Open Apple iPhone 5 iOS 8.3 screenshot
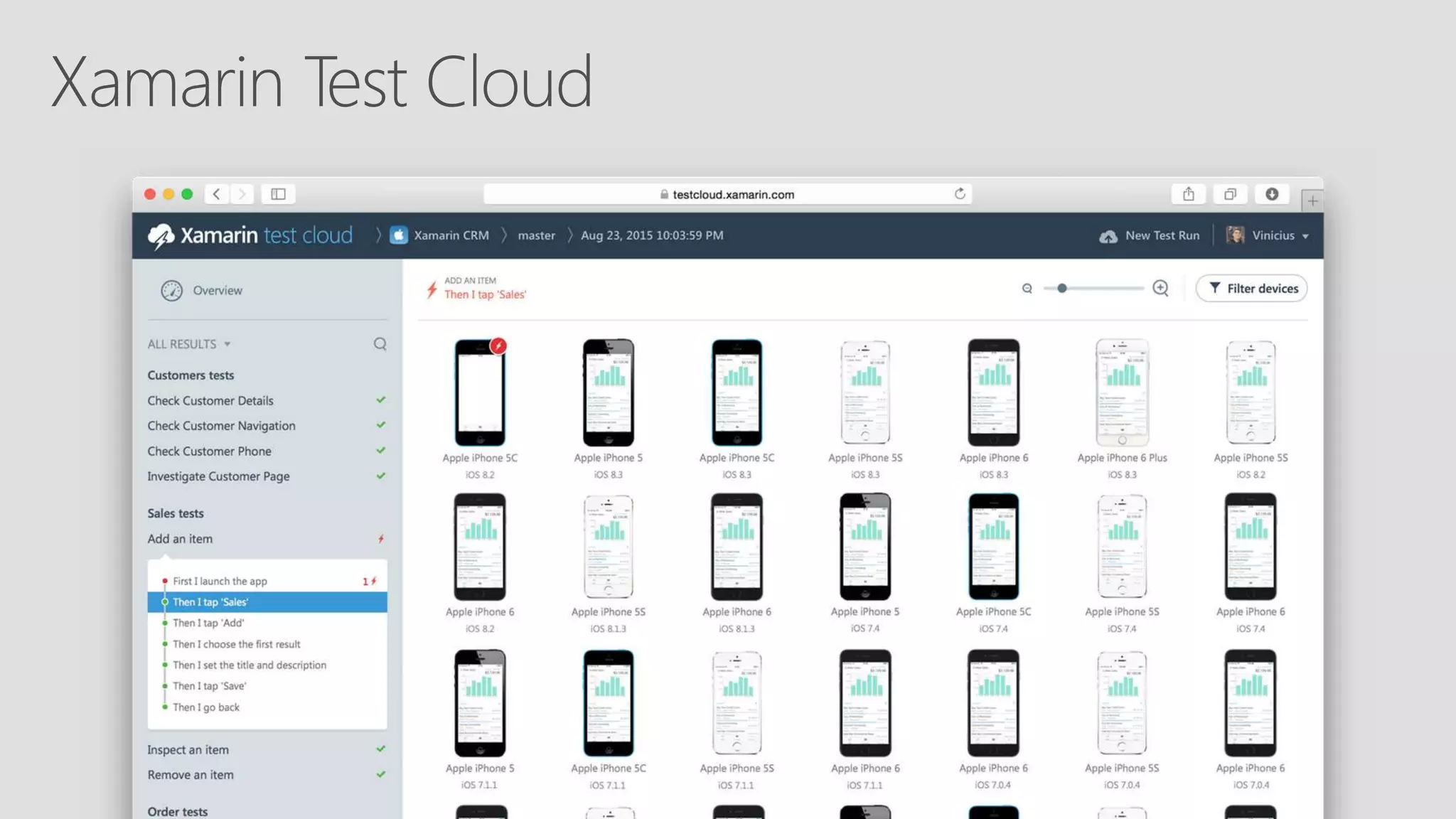 (609, 392)
